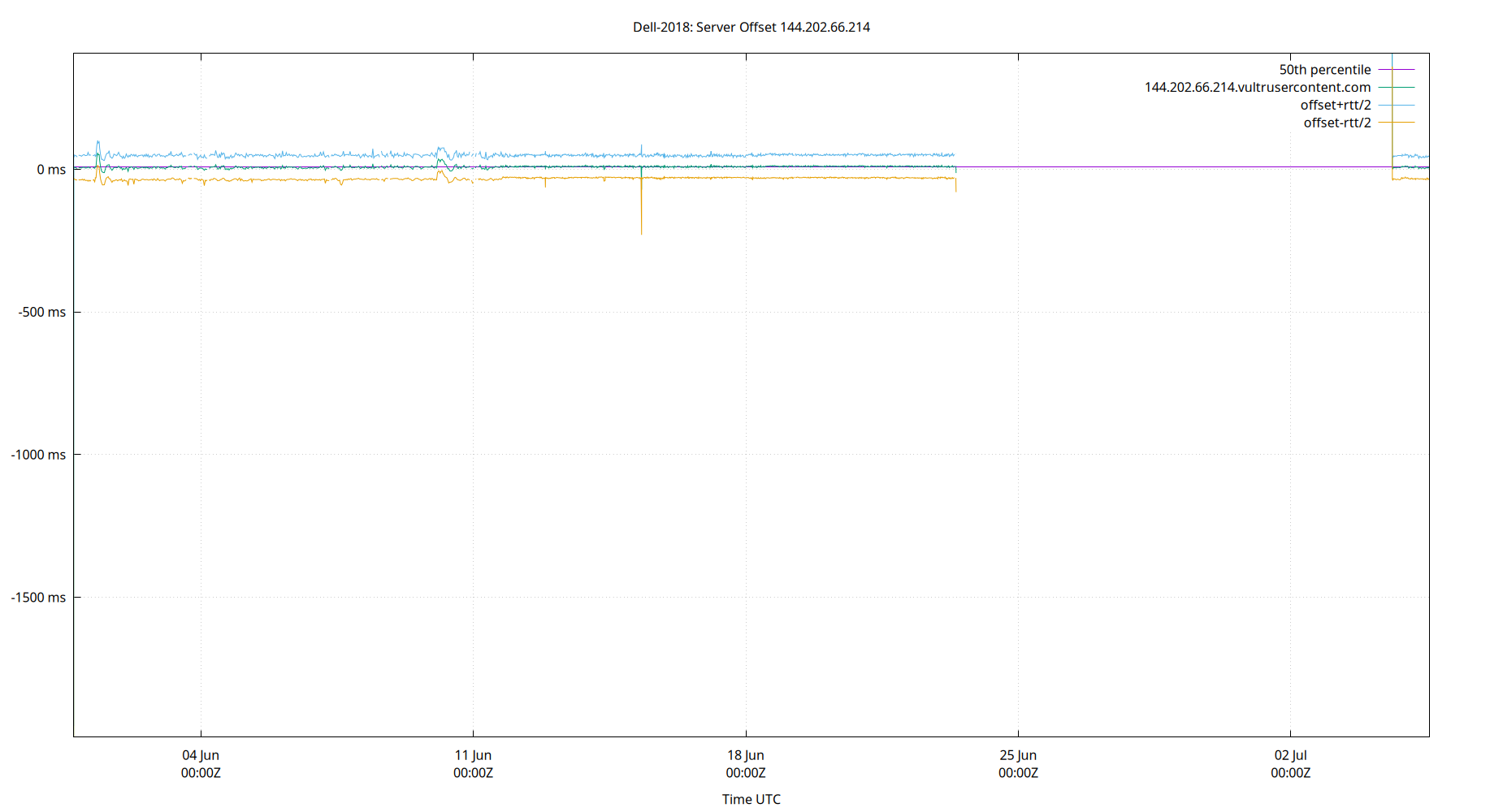1503x812 pixels.
Task: Select the '144.202.66.214.vultrusercontent.com' legend label
Action: pyautogui.click(x=1258, y=88)
